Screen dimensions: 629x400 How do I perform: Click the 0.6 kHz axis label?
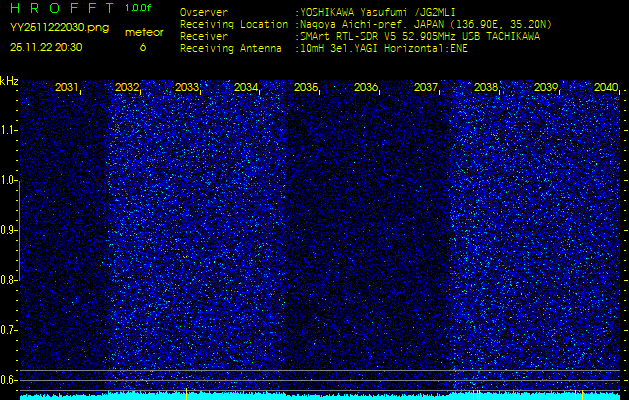click(x=9, y=380)
